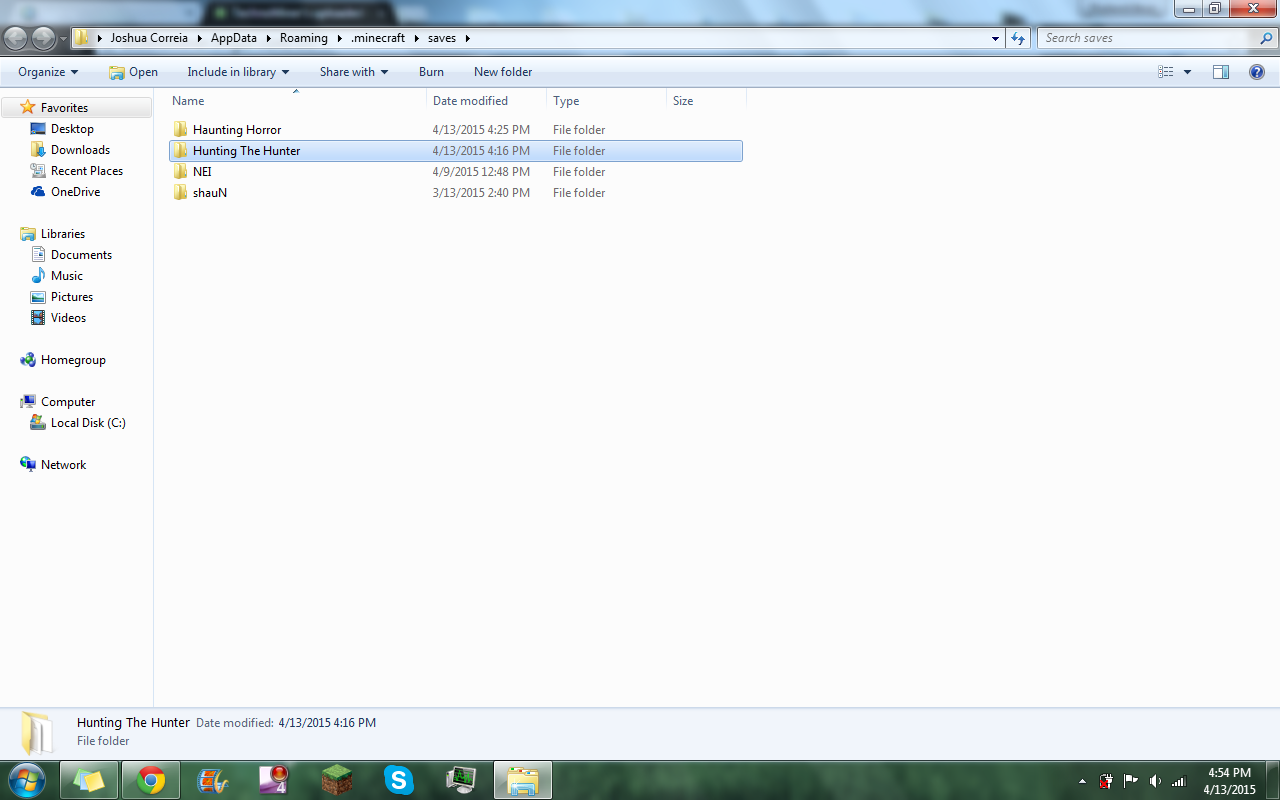Sort by the Date modified column header
Image resolution: width=1280 pixels, height=800 pixels.
coord(486,101)
